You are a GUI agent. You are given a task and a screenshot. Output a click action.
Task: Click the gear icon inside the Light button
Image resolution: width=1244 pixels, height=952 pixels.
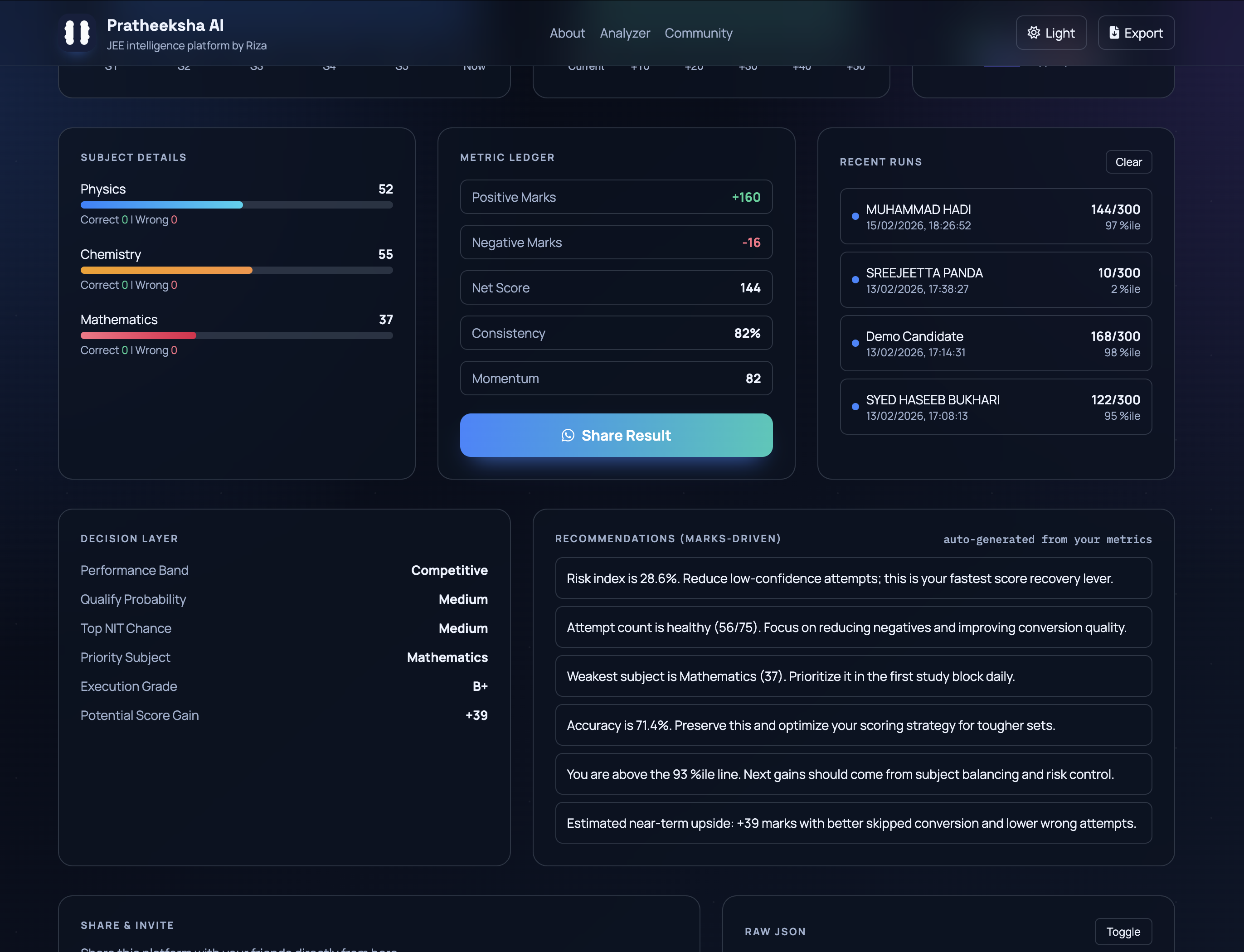pyautogui.click(x=1034, y=32)
